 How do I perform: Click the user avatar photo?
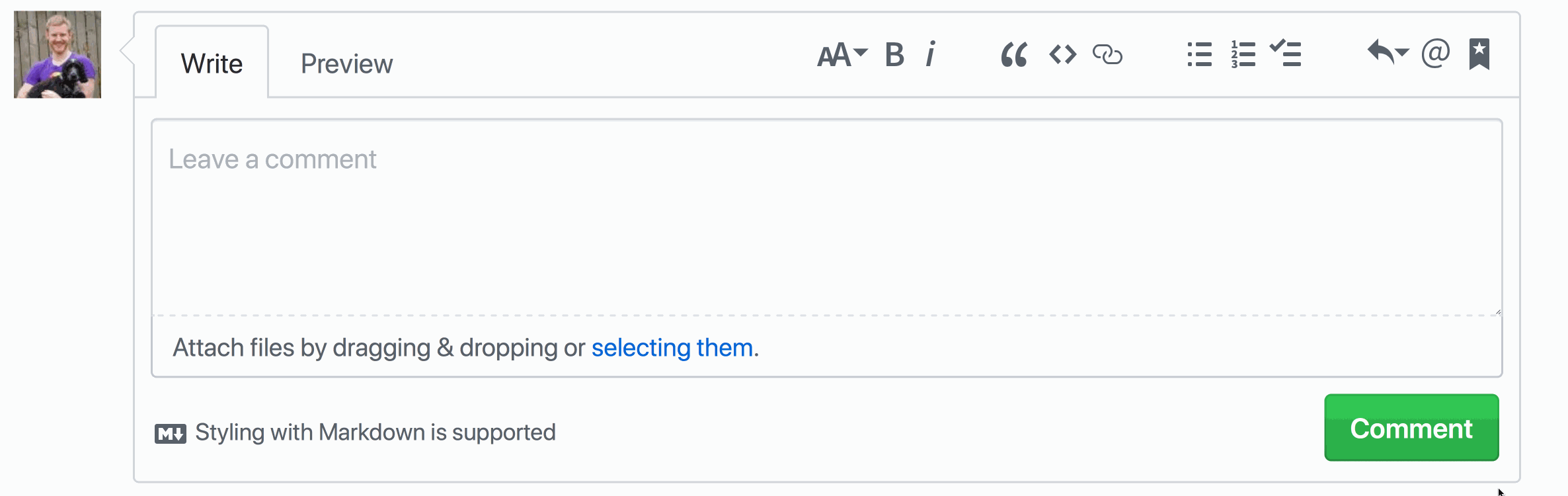point(57,54)
